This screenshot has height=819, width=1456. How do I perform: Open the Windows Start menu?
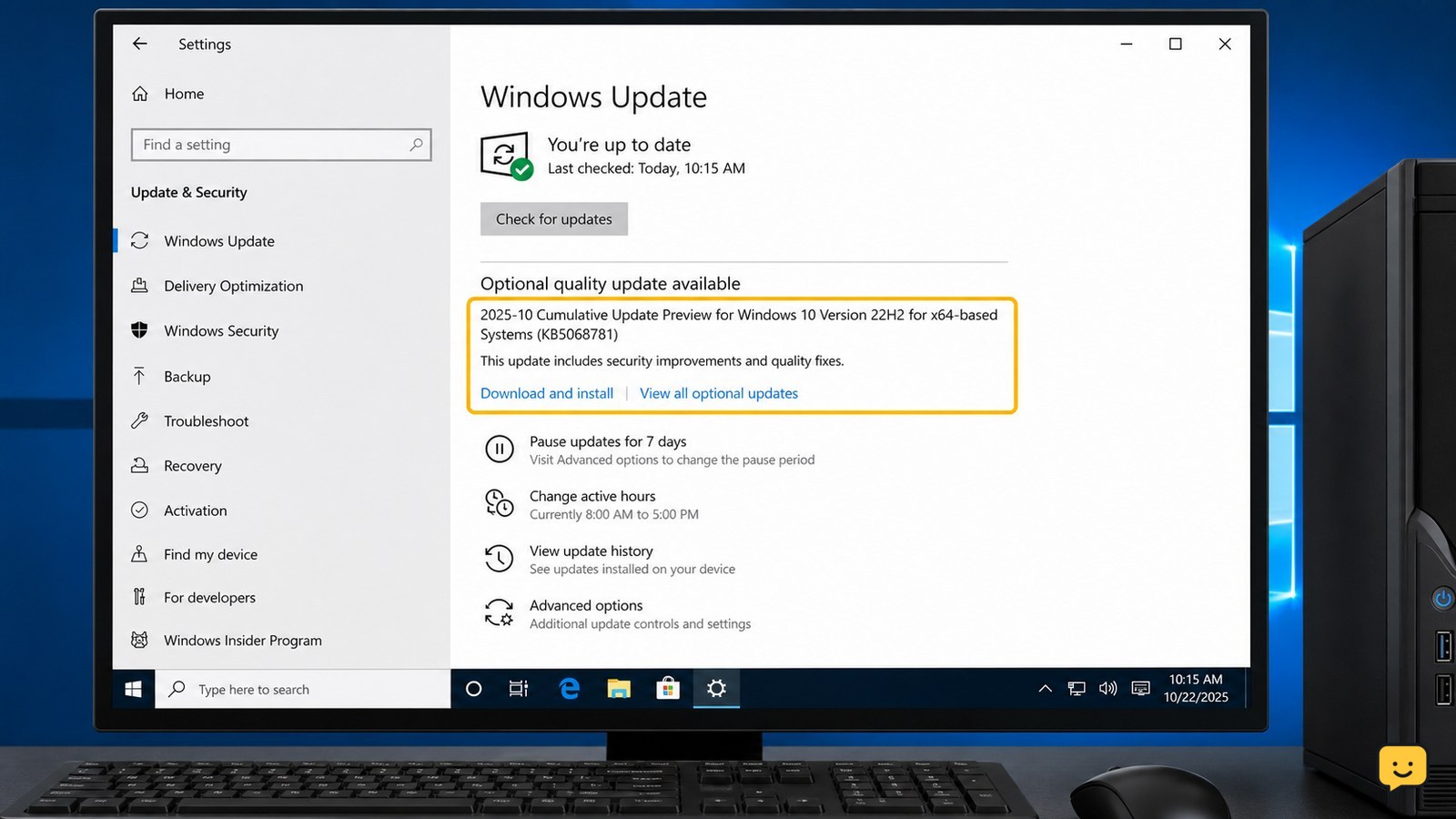(133, 689)
